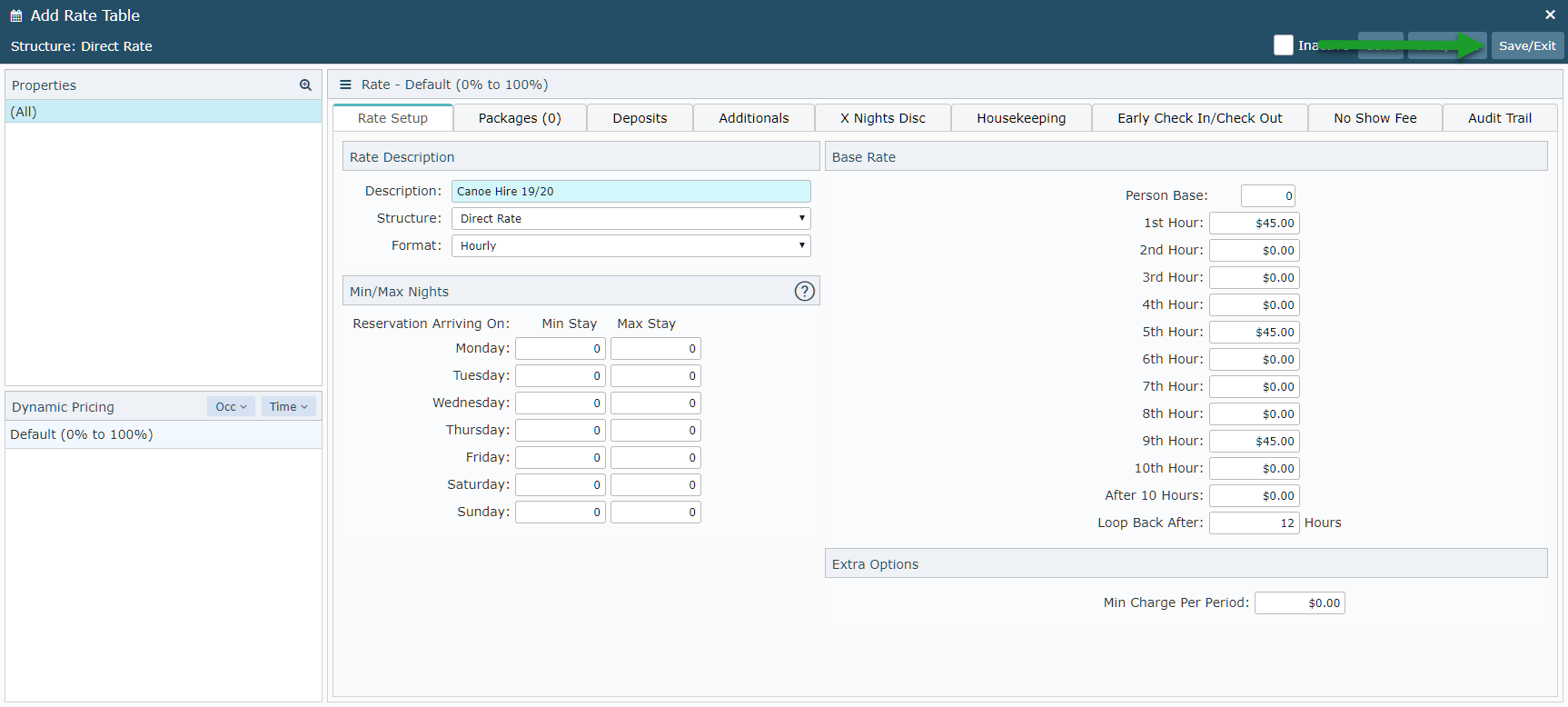Click the Properties search magnifier icon
1568x707 pixels.
[305, 85]
